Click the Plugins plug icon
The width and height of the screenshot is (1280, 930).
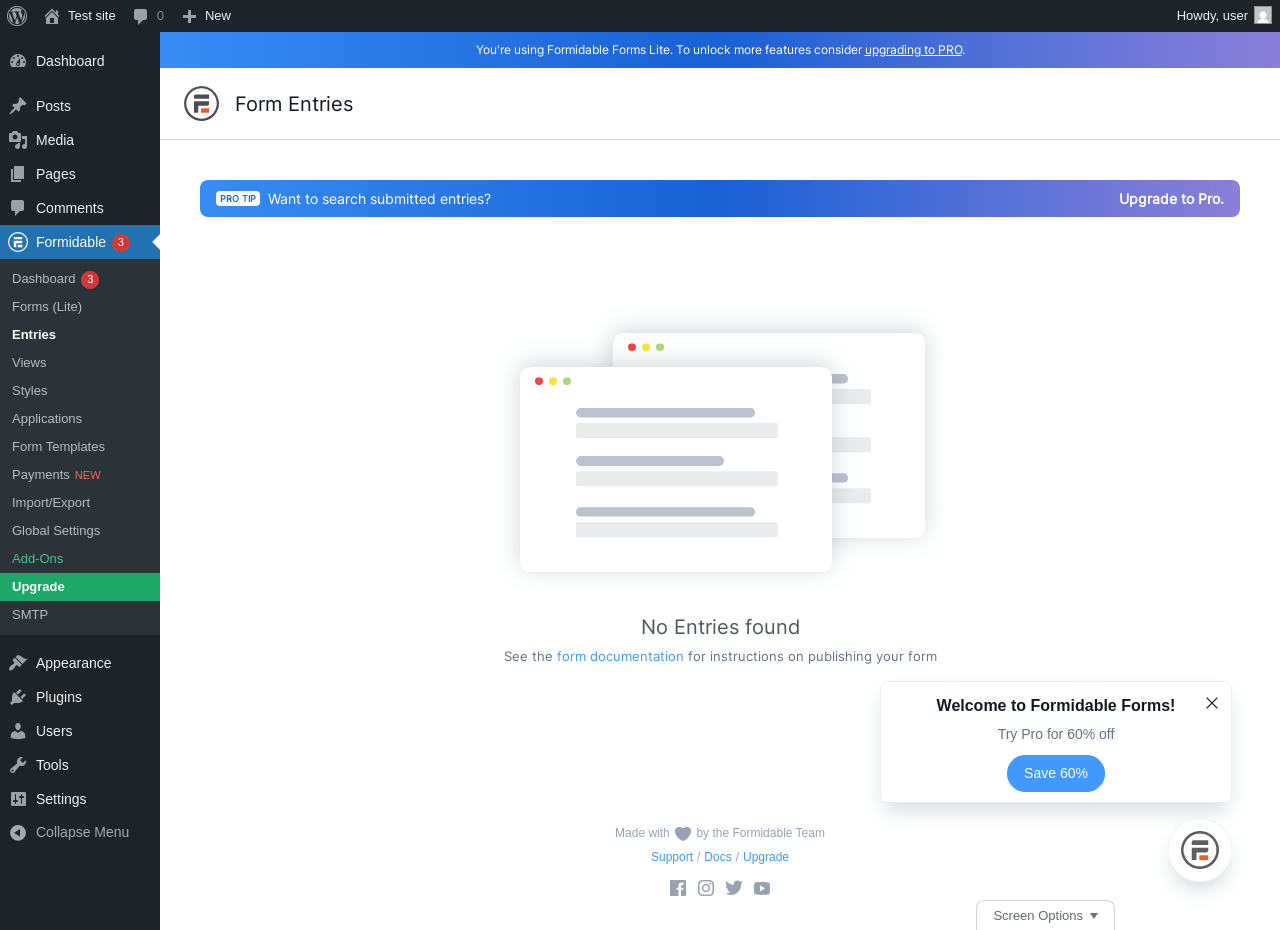[18, 697]
